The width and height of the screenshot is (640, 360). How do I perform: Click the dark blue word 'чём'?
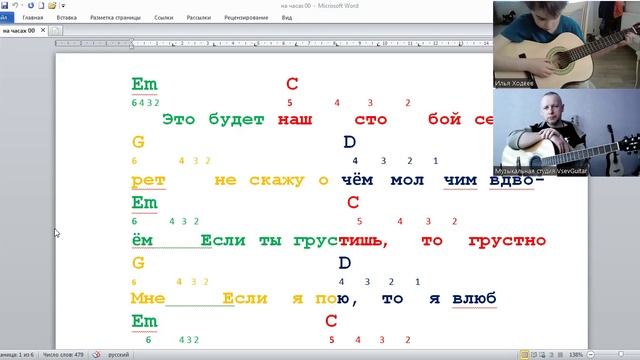click(x=357, y=180)
